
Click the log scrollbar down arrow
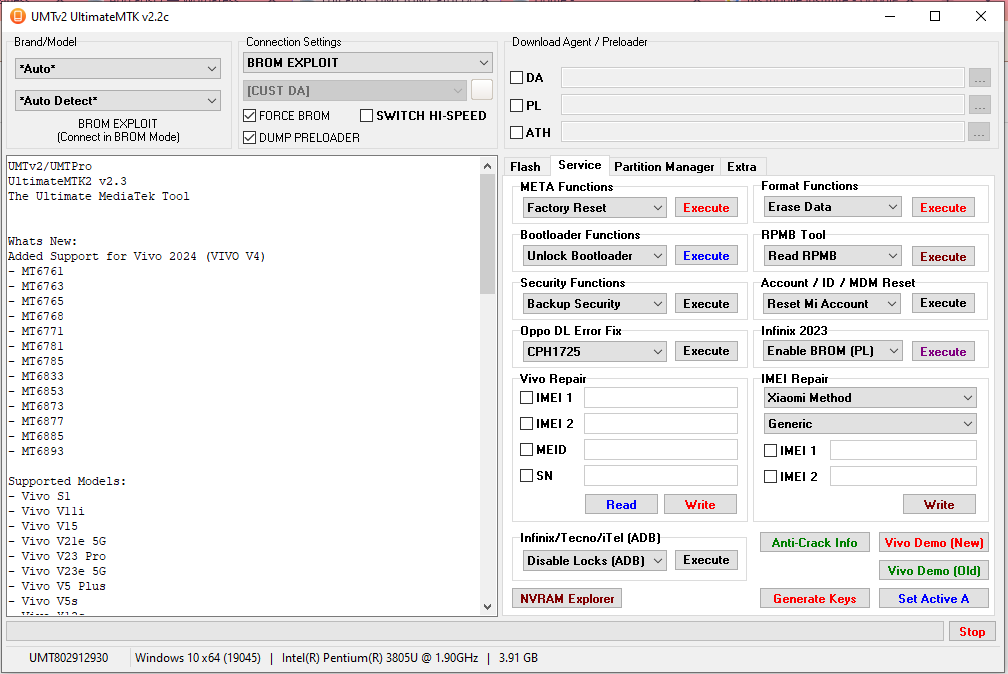pos(487,607)
